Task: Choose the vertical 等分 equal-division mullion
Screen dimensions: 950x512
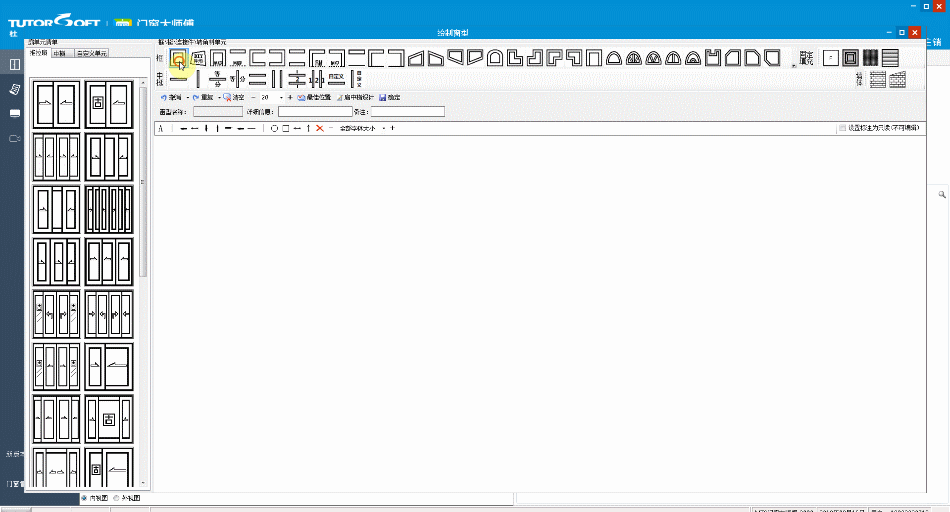Action: (x=238, y=79)
